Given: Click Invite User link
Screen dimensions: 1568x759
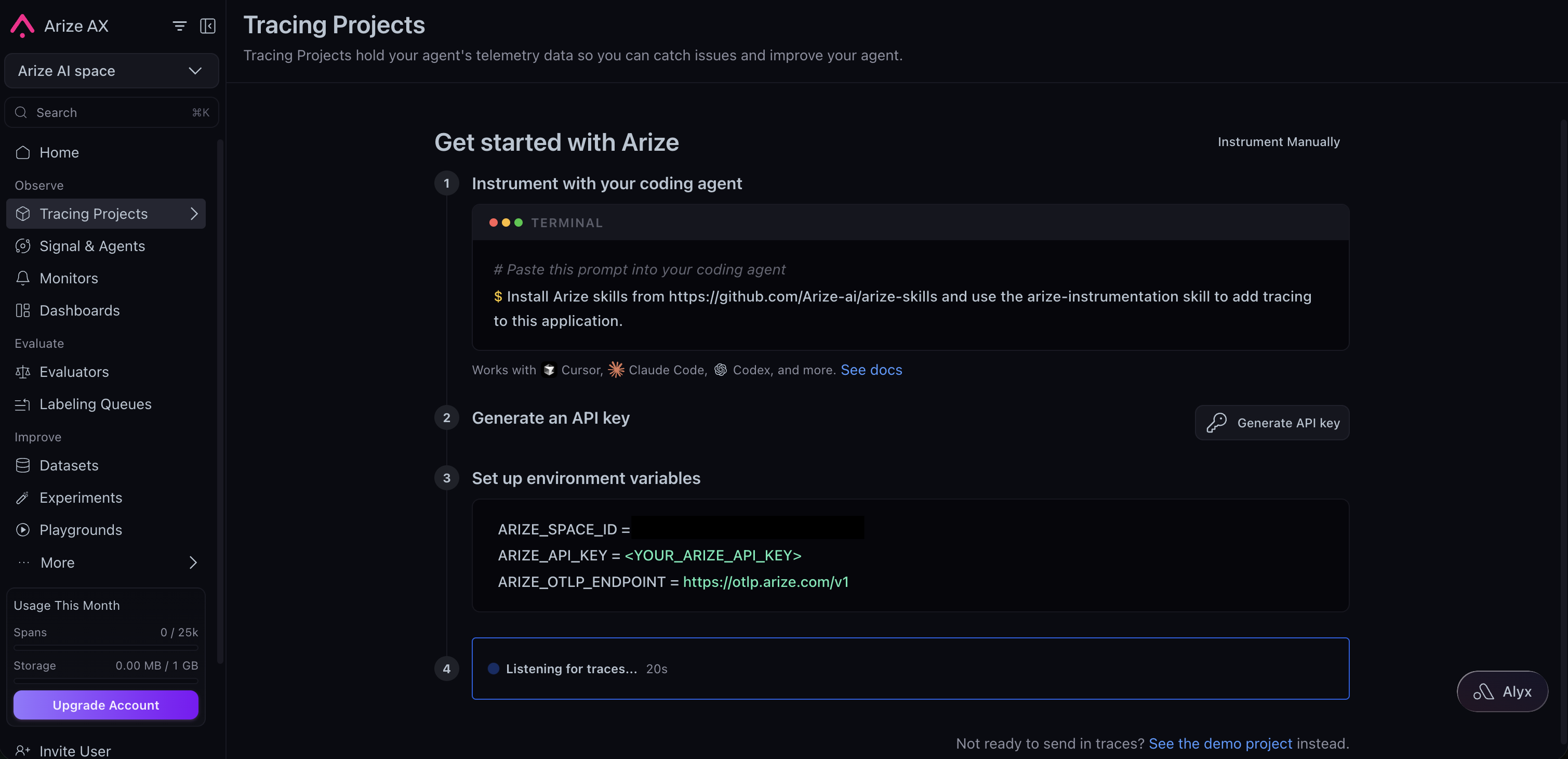Looking at the screenshot, I should tap(75, 751).
